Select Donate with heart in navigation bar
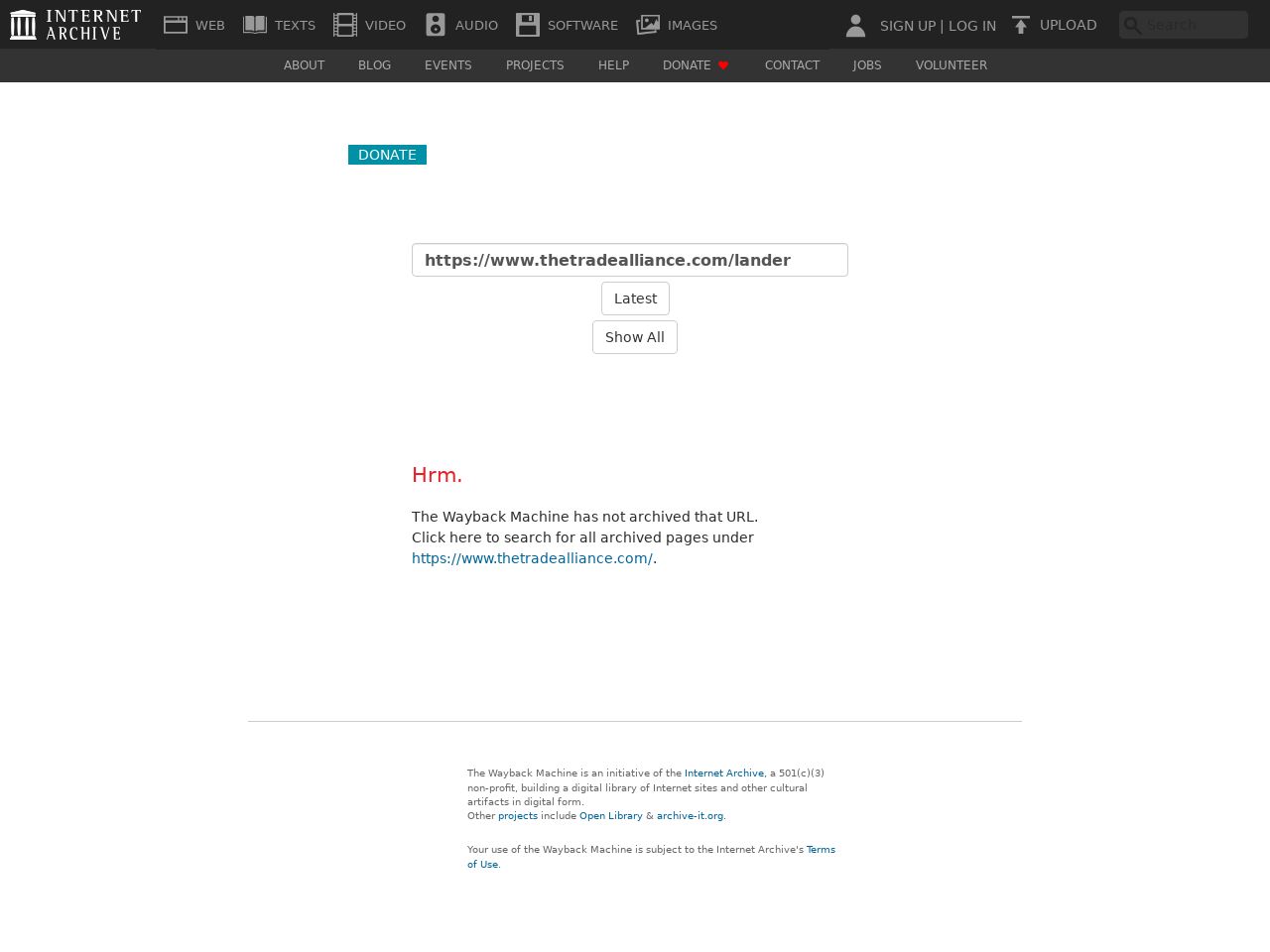The width and height of the screenshot is (1270, 952). (696, 65)
